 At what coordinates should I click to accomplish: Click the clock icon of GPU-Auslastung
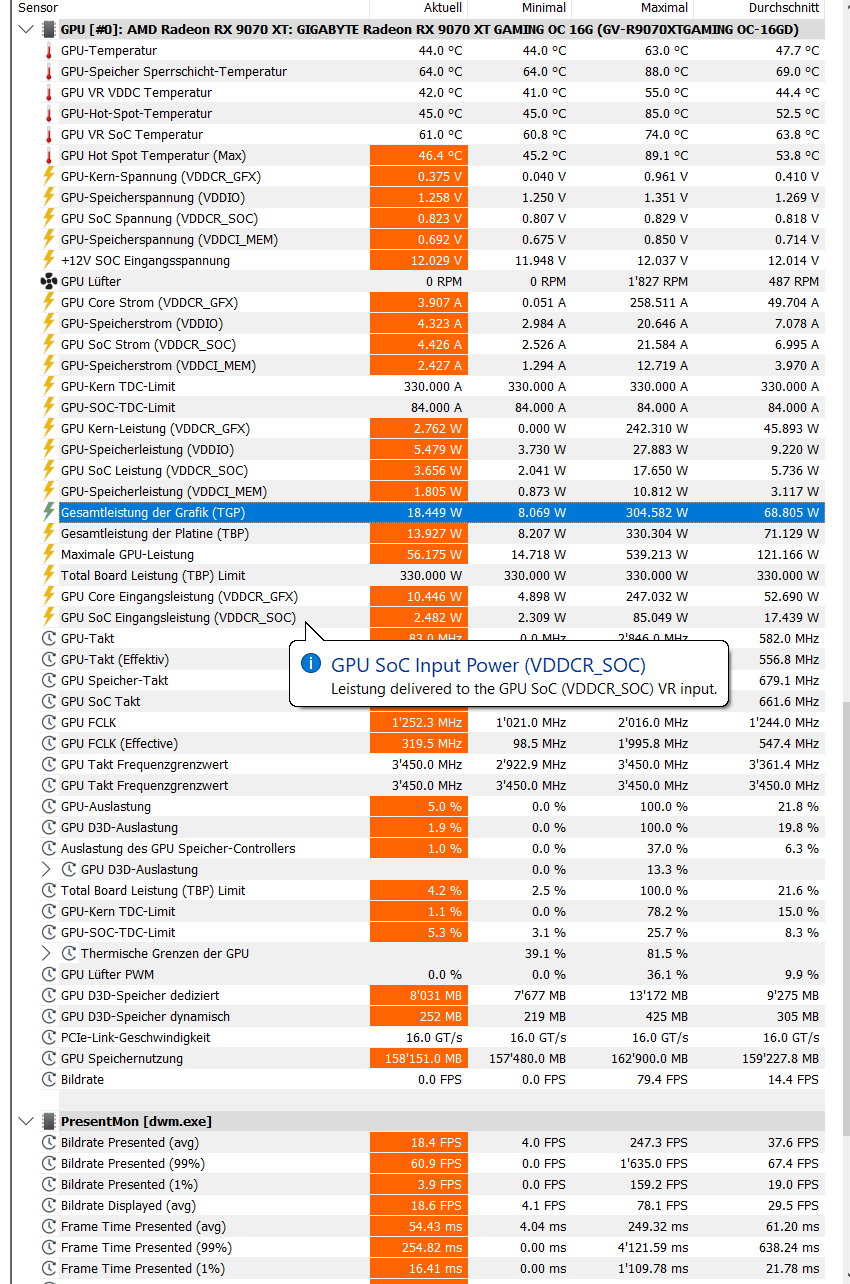click(48, 806)
